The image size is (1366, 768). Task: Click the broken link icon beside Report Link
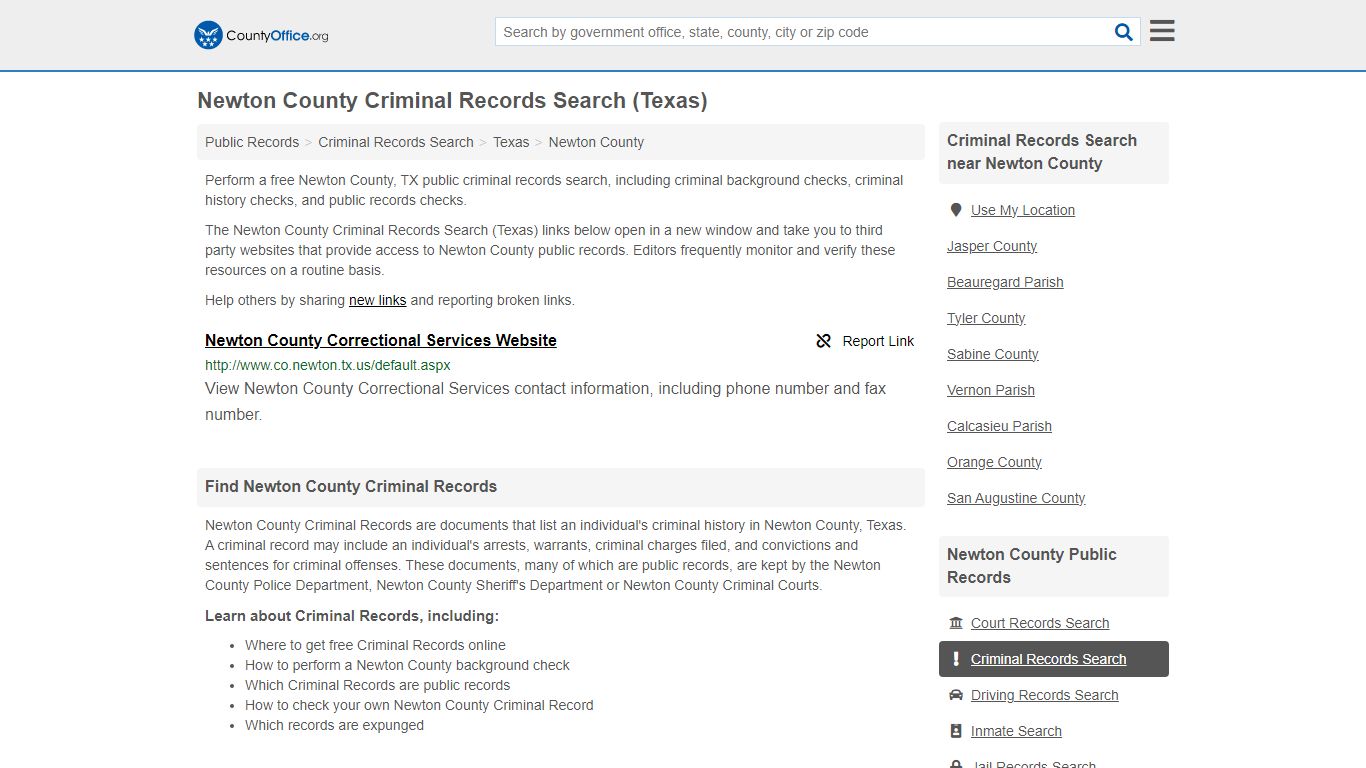pos(824,341)
